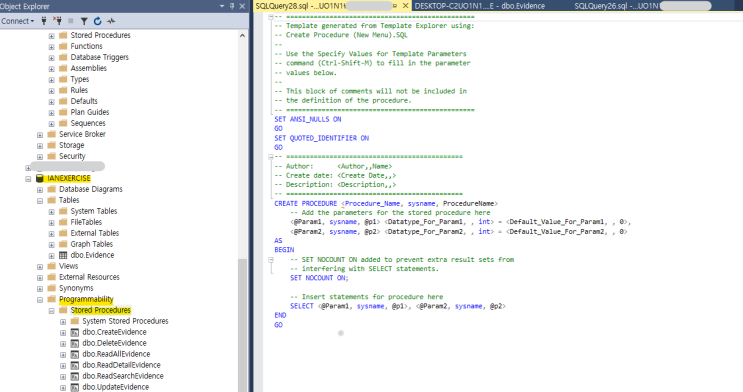The width and height of the screenshot is (743, 392).
Task: Collapse the top comment block in editor
Action: 271,17
